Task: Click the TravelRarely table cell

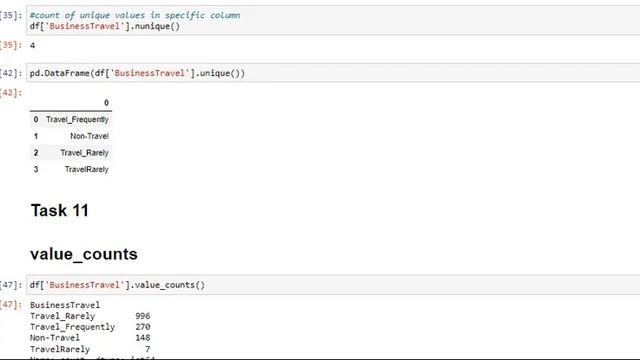Action: pos(87,169)
